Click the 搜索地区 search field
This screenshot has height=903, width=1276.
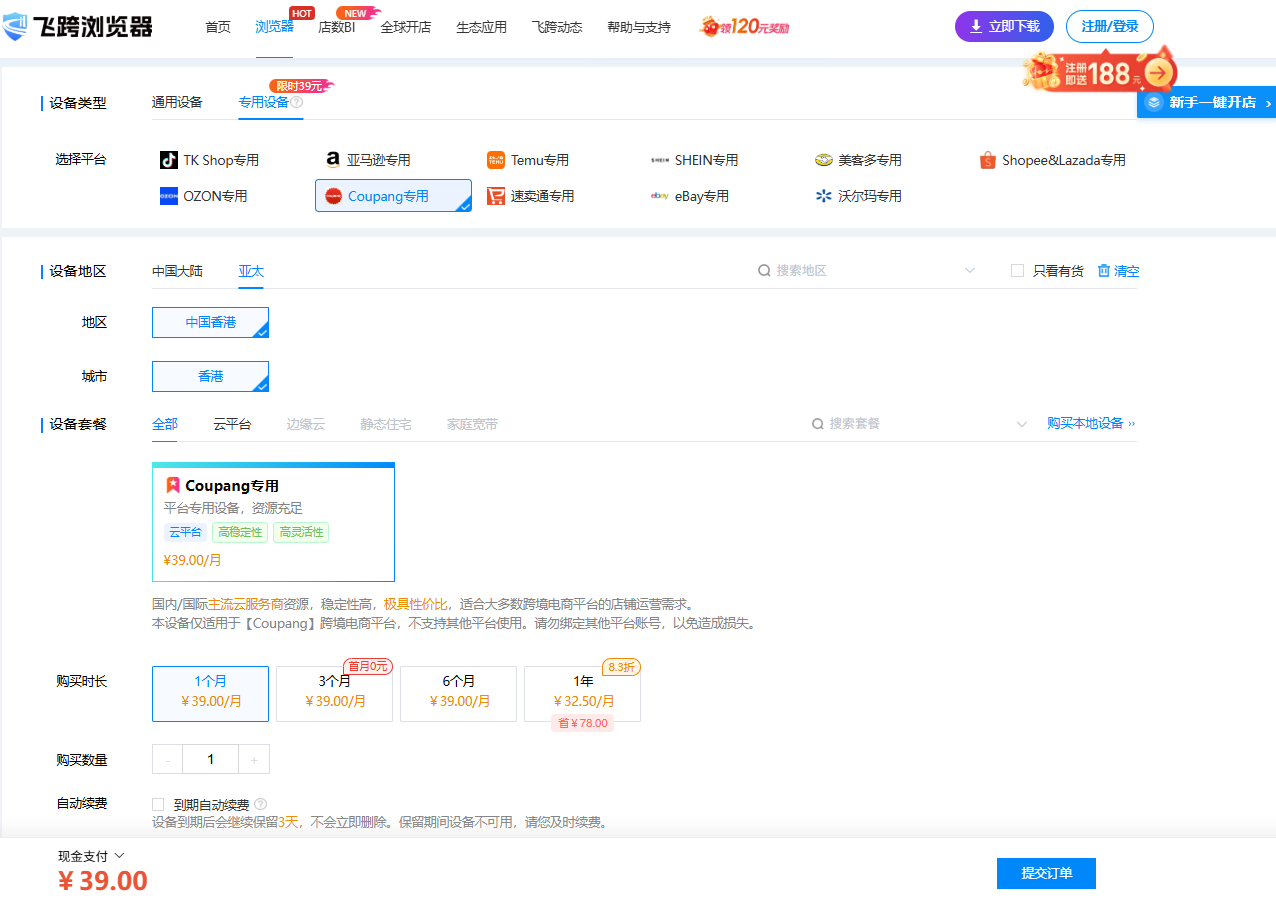(x=866, y=271)
